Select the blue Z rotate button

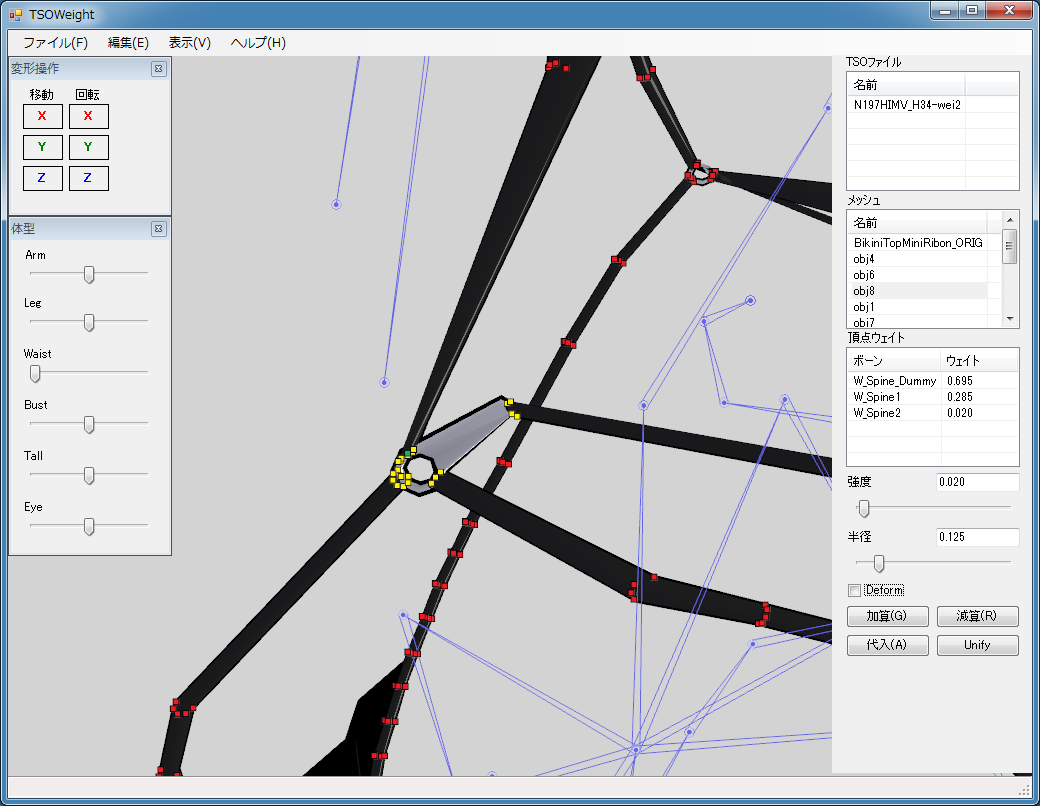pos(88,178)
